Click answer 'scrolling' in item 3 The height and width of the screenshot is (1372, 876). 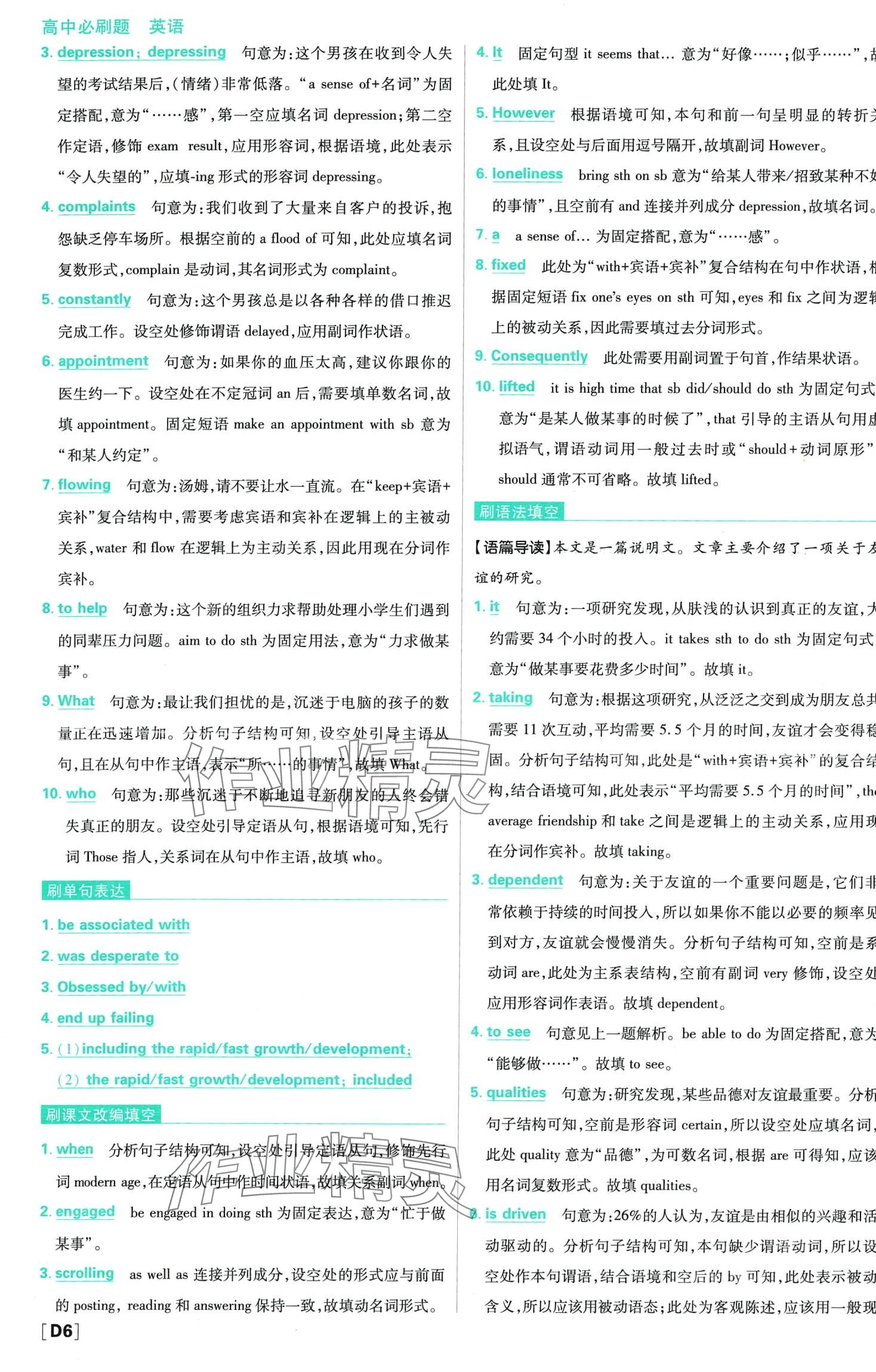pos(85,1273)
